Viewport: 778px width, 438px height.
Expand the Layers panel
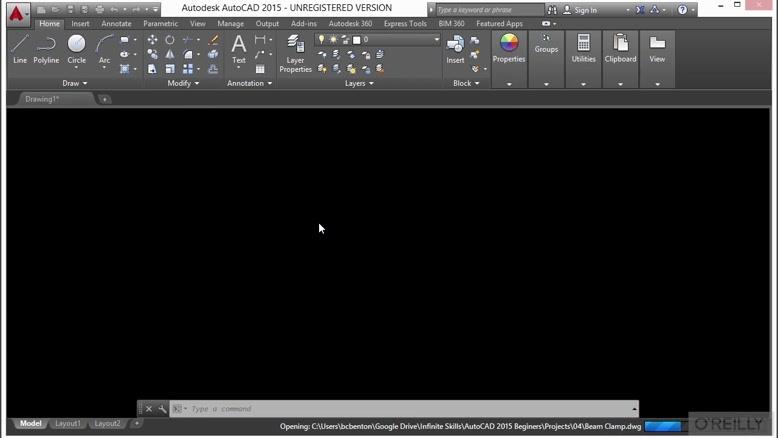(359, 83)
